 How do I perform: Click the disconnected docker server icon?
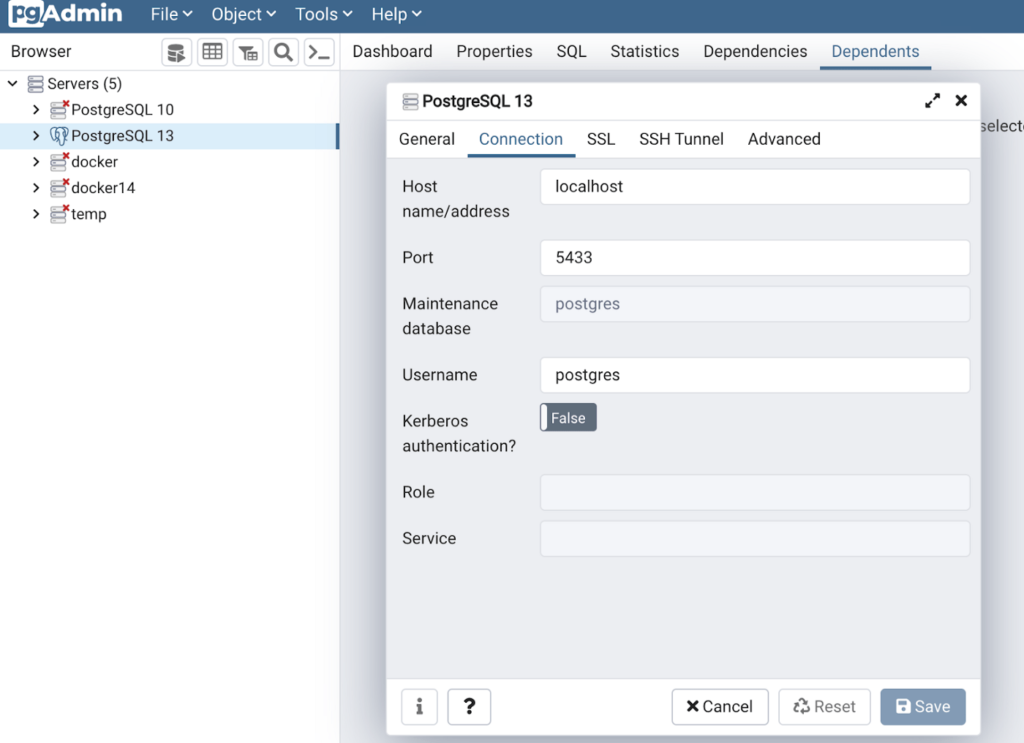pos(59,162)
